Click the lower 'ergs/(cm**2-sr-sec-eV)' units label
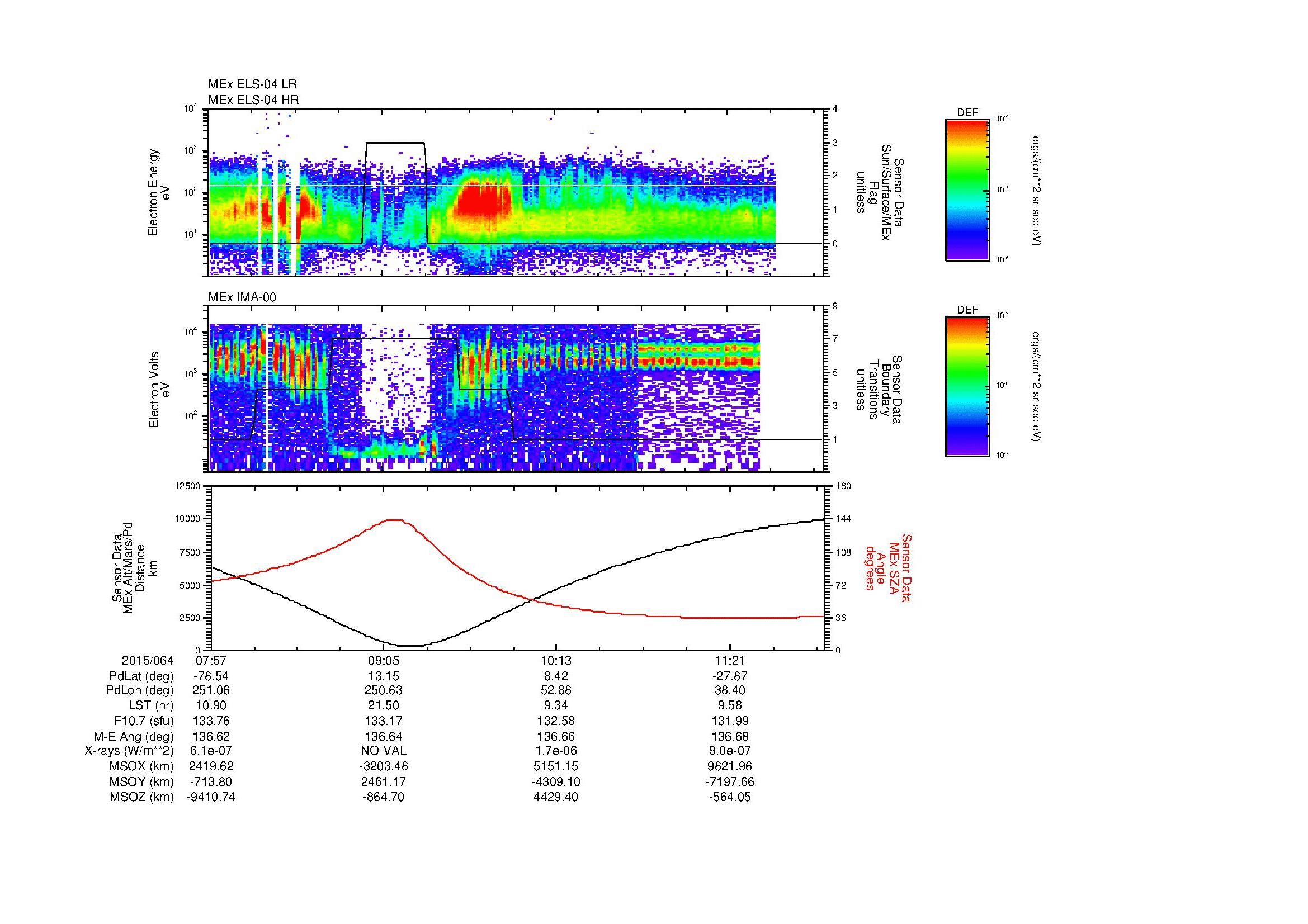The width and height of the screenshot is (1308, 924). [1036, 387]
